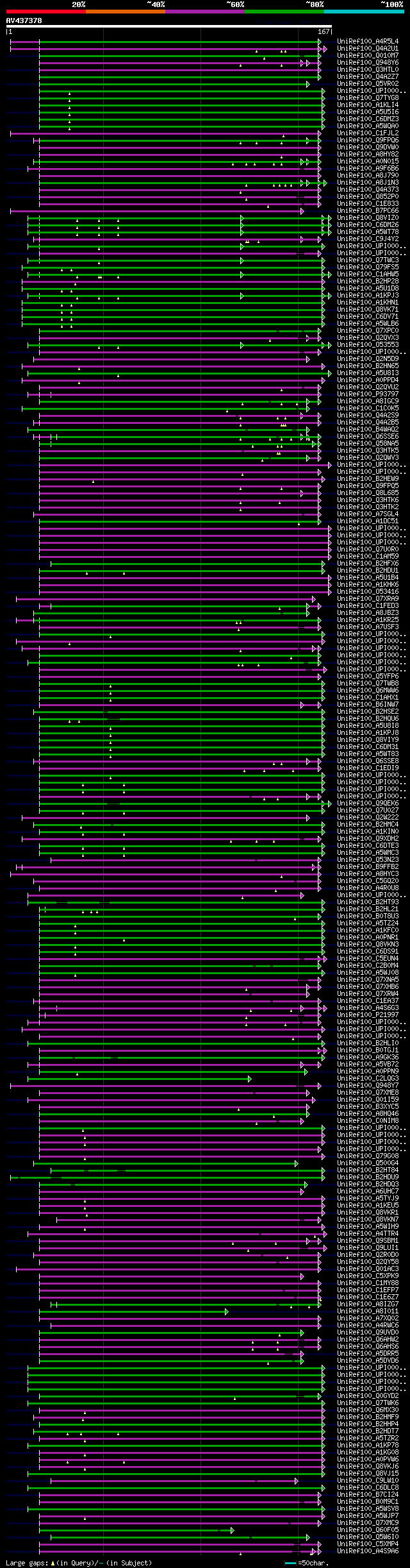Open hit UniRef100_Q3HTL0

point(368,70)
